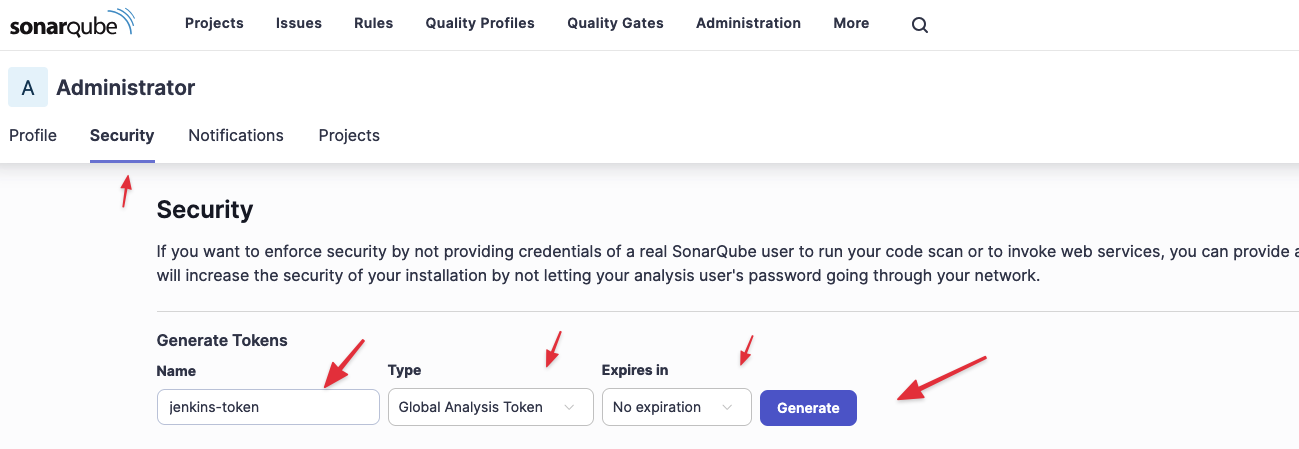Expand the More menu
This screenshot has width=1299, height=449.
pos(851,23)
